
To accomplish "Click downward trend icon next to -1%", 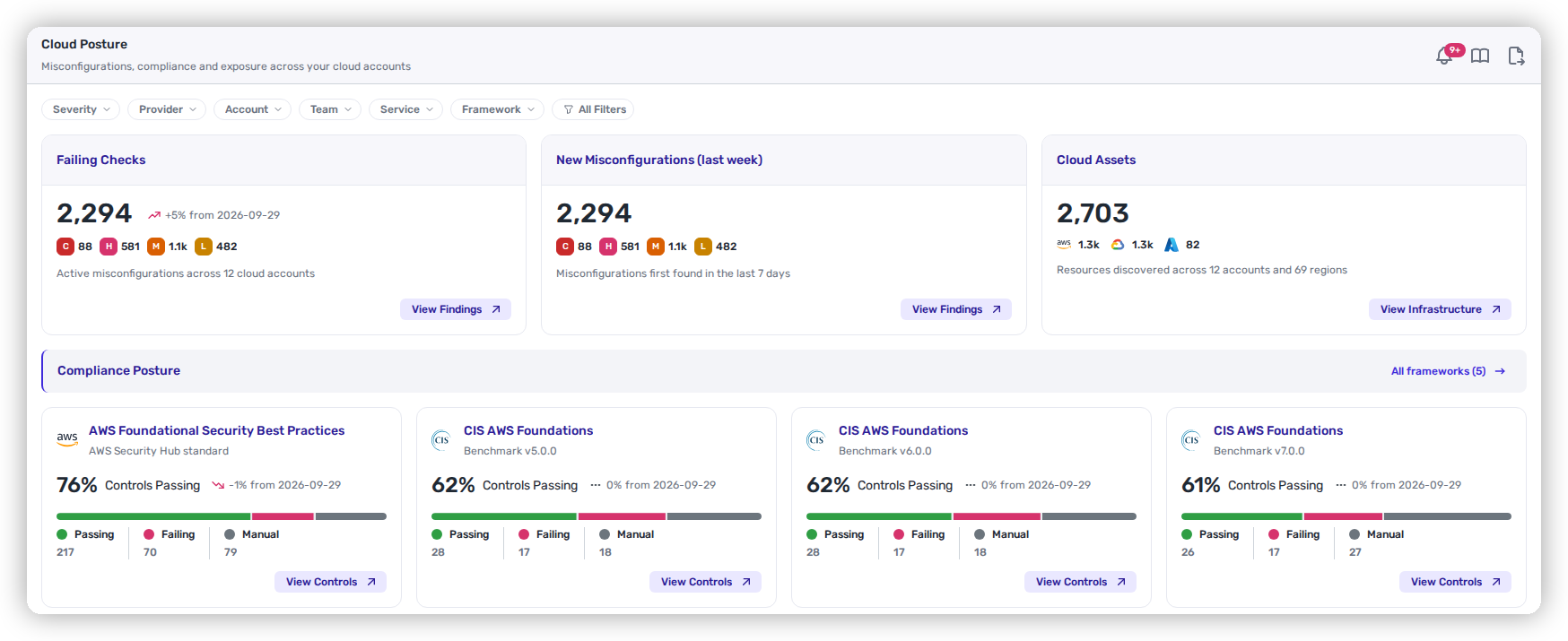I will (218, 485).
